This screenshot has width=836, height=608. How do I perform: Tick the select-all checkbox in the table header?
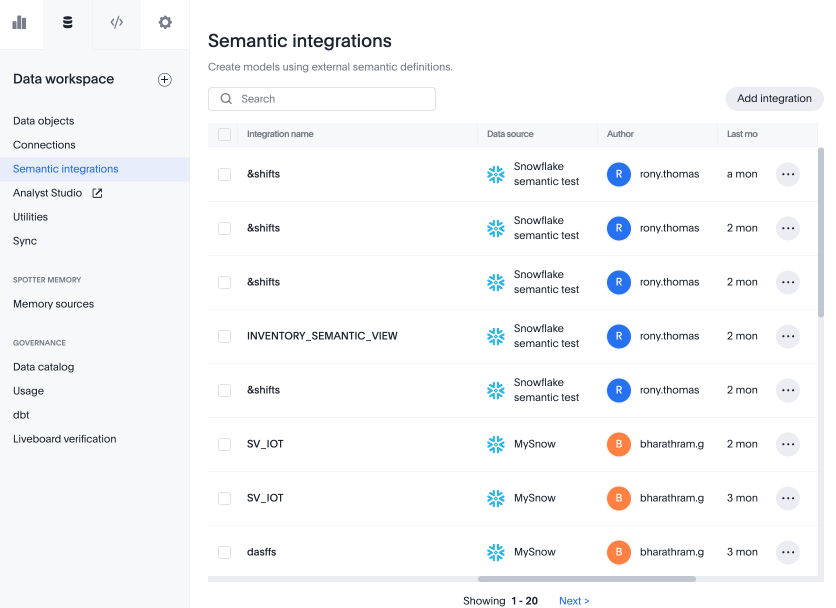point(224,134)
